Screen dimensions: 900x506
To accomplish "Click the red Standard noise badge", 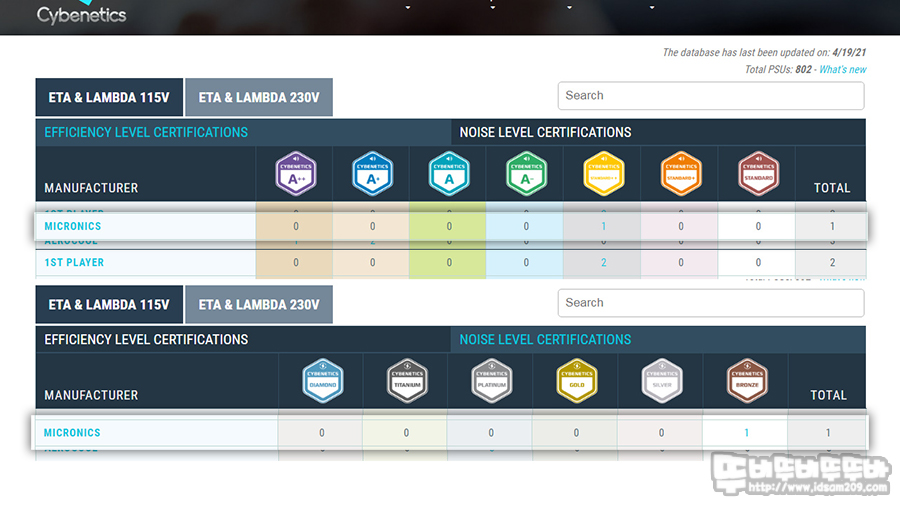I will click(x=759, y=173).
